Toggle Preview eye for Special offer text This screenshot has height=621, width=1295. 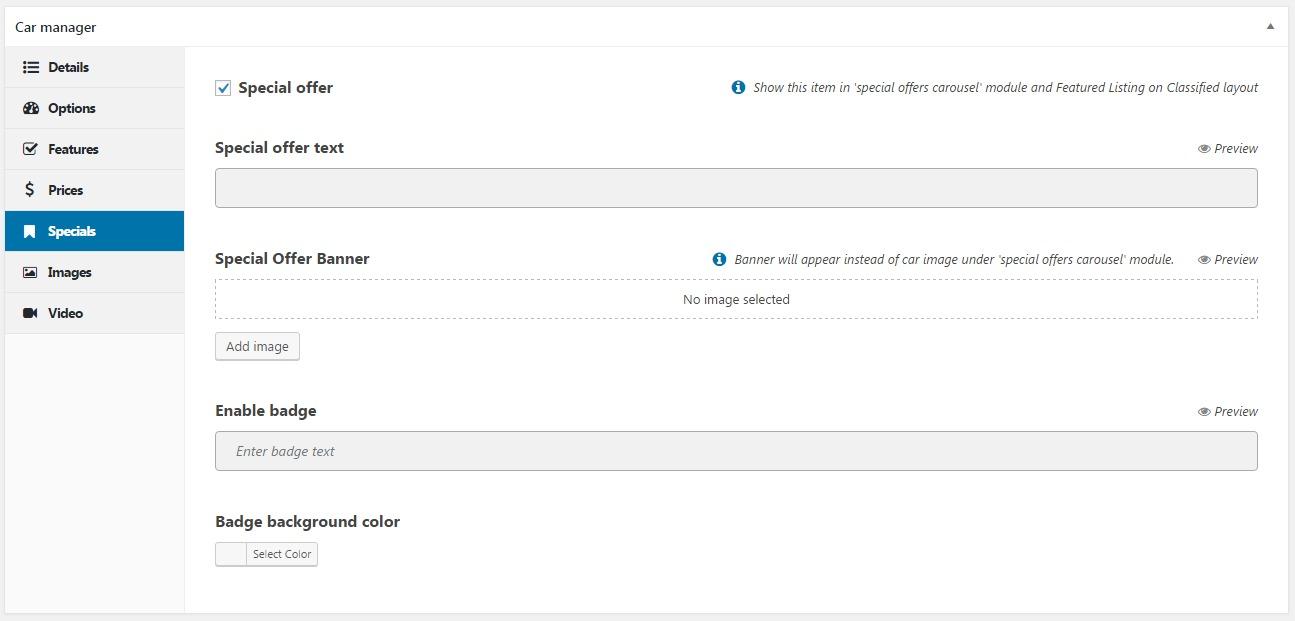coord(1204,148)
